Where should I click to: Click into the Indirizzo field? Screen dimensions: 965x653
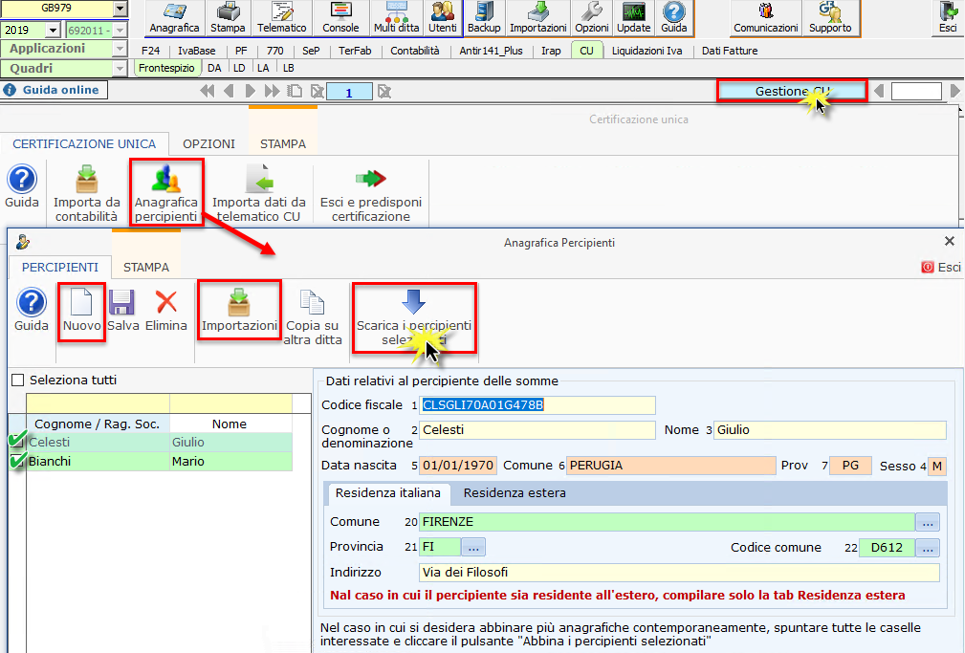(x=678, y=572)
